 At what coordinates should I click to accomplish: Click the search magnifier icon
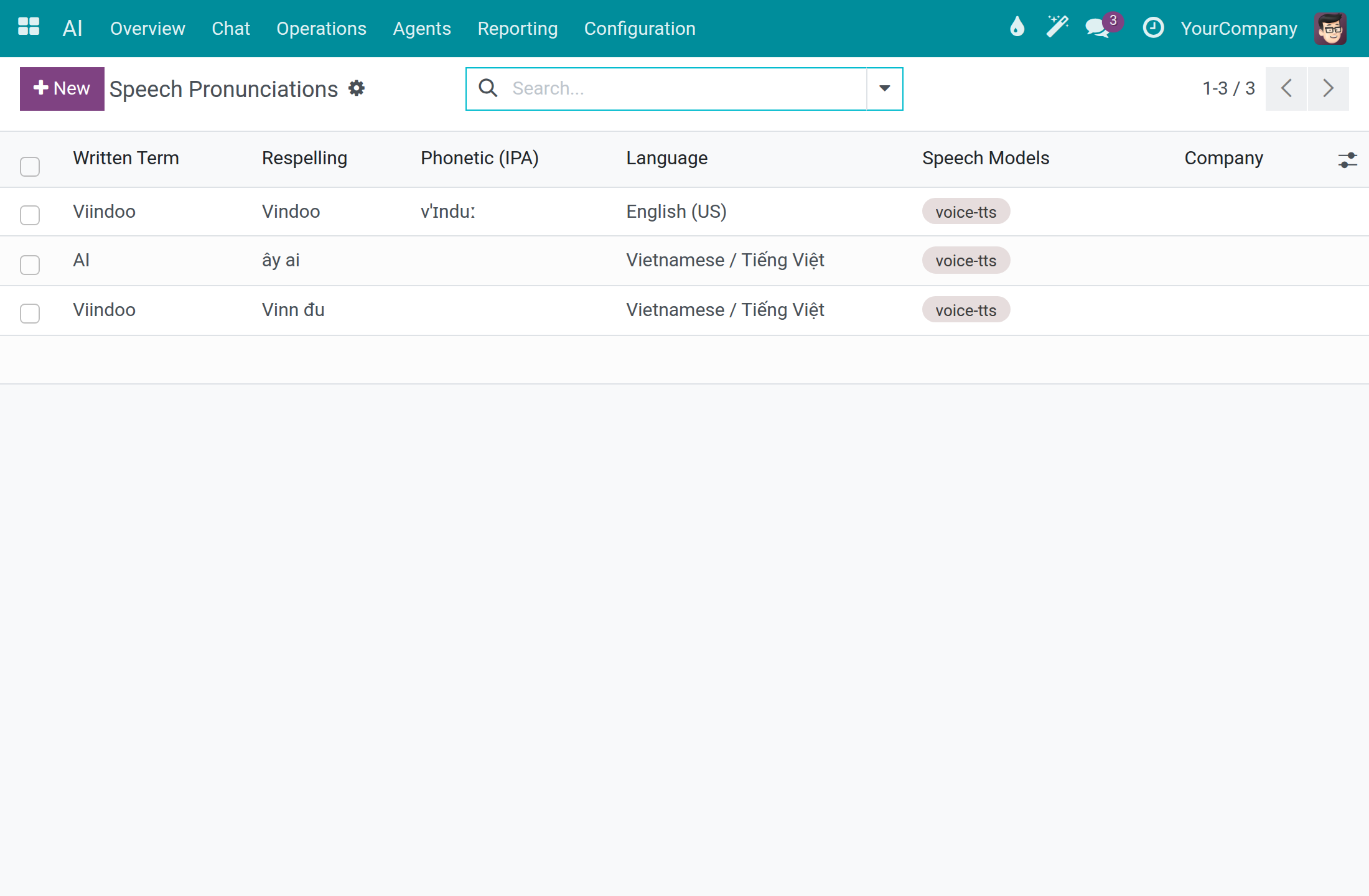click(x=488, y=88)
